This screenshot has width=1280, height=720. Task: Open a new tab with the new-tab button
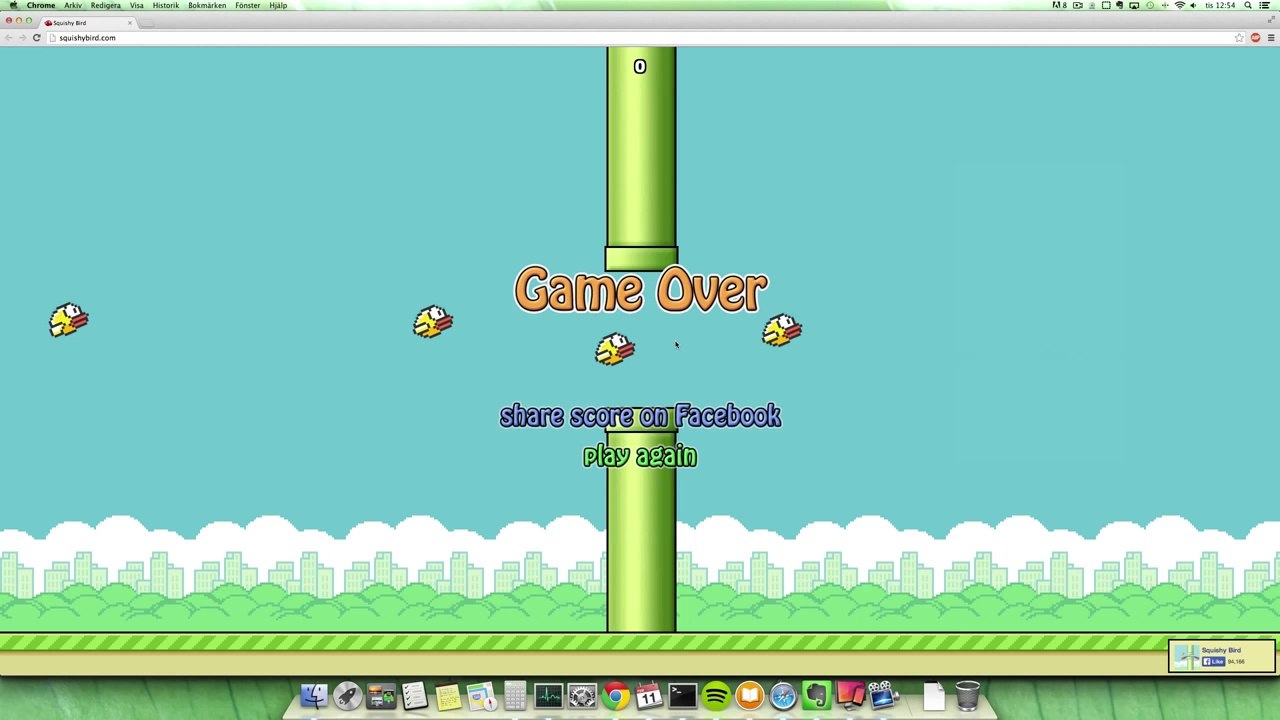coord(146,22)
